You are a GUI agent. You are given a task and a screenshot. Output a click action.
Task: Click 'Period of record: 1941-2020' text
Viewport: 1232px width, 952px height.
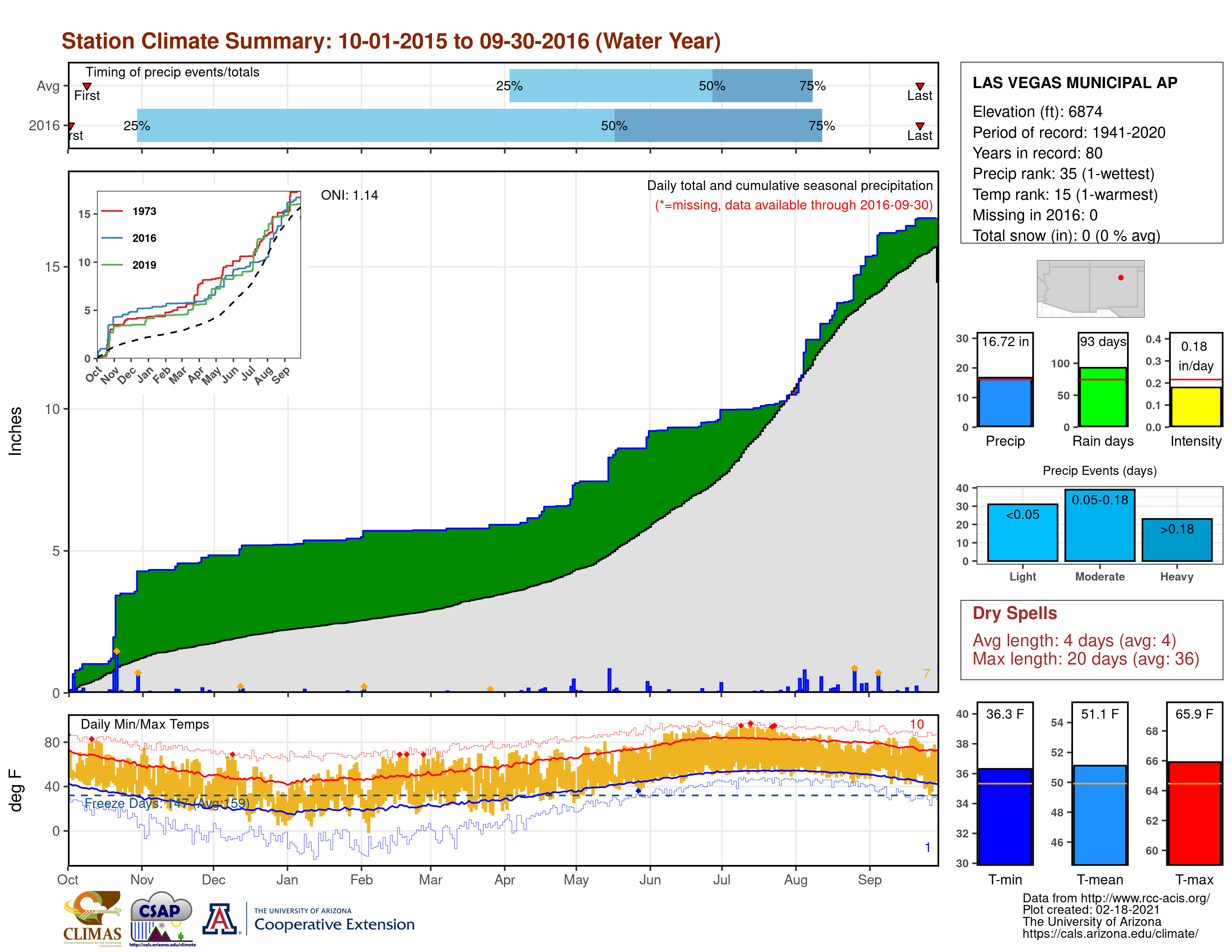click(1068, 133)
